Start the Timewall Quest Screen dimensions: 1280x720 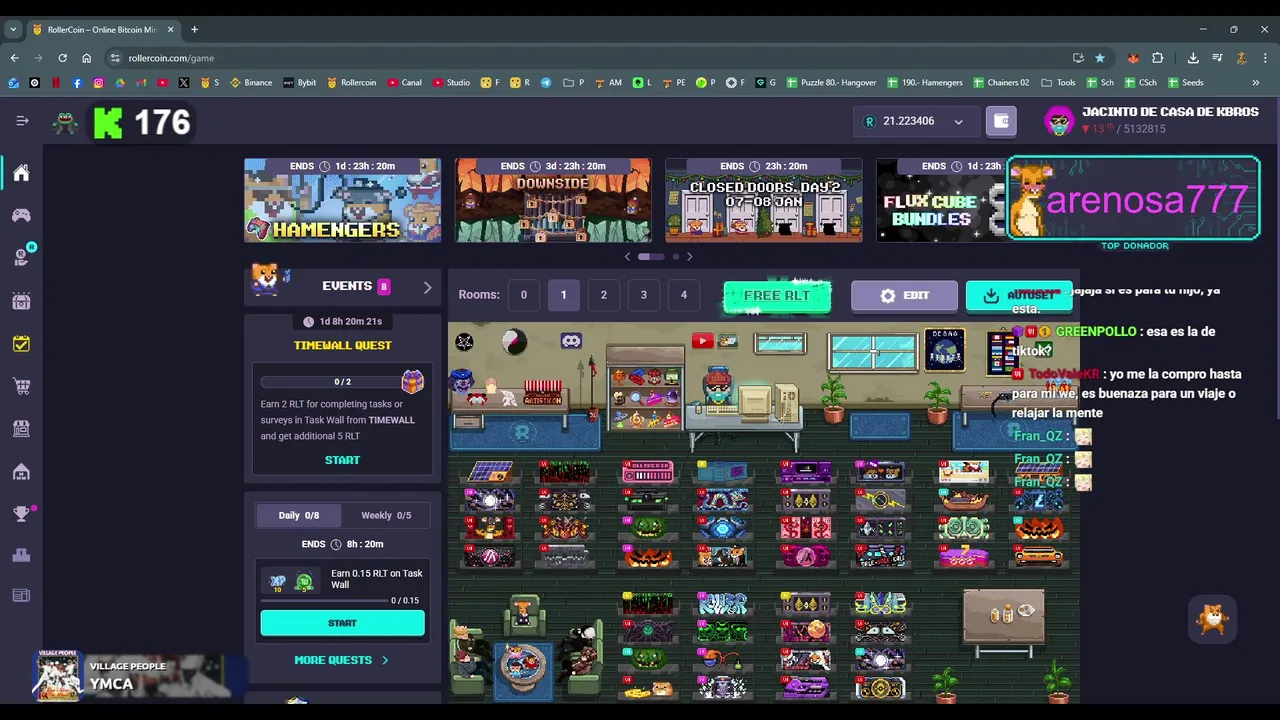(342, 460)
